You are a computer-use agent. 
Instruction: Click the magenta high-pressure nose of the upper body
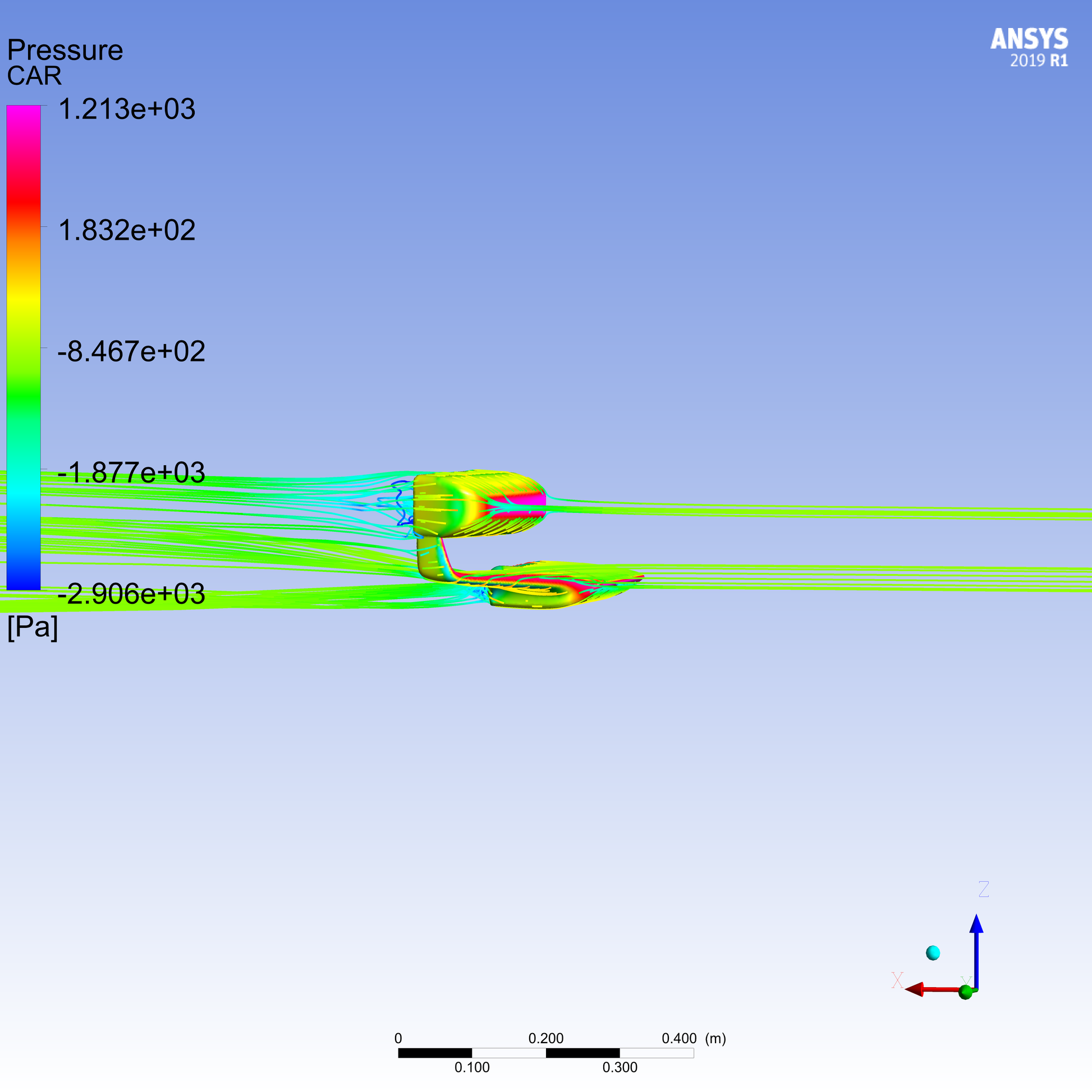point(531,499)
